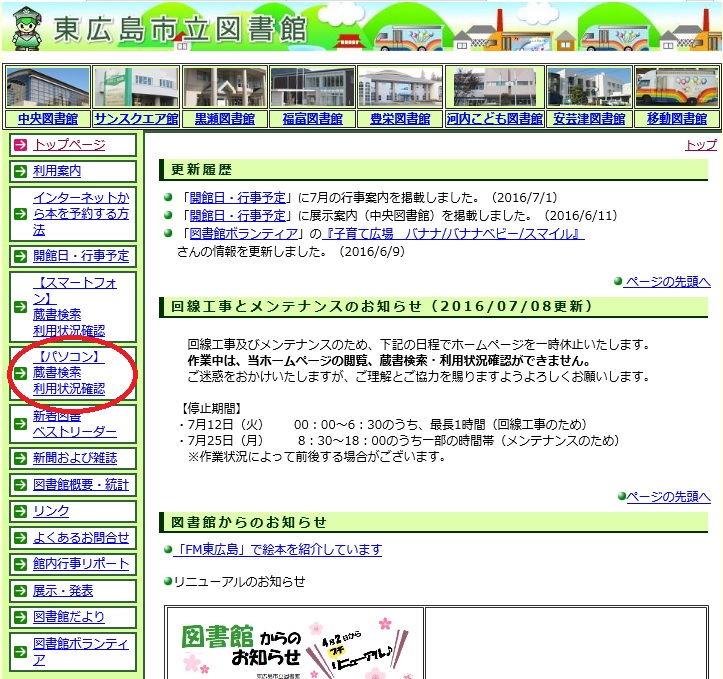Open 図書館概要・統計 menu item

click(x=81, y=484)
